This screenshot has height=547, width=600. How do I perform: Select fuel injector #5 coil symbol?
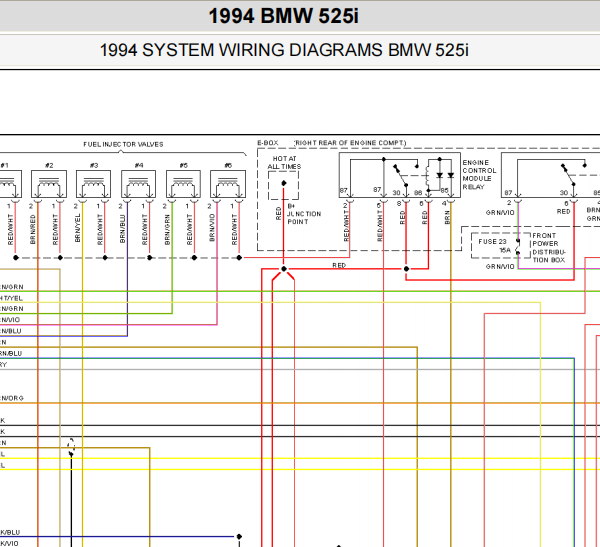click(183, 184)
